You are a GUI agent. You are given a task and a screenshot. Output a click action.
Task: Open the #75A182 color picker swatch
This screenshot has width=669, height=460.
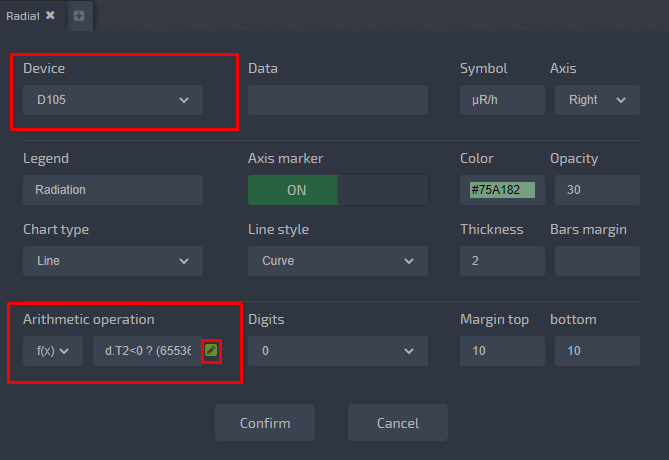coord(502,190)
